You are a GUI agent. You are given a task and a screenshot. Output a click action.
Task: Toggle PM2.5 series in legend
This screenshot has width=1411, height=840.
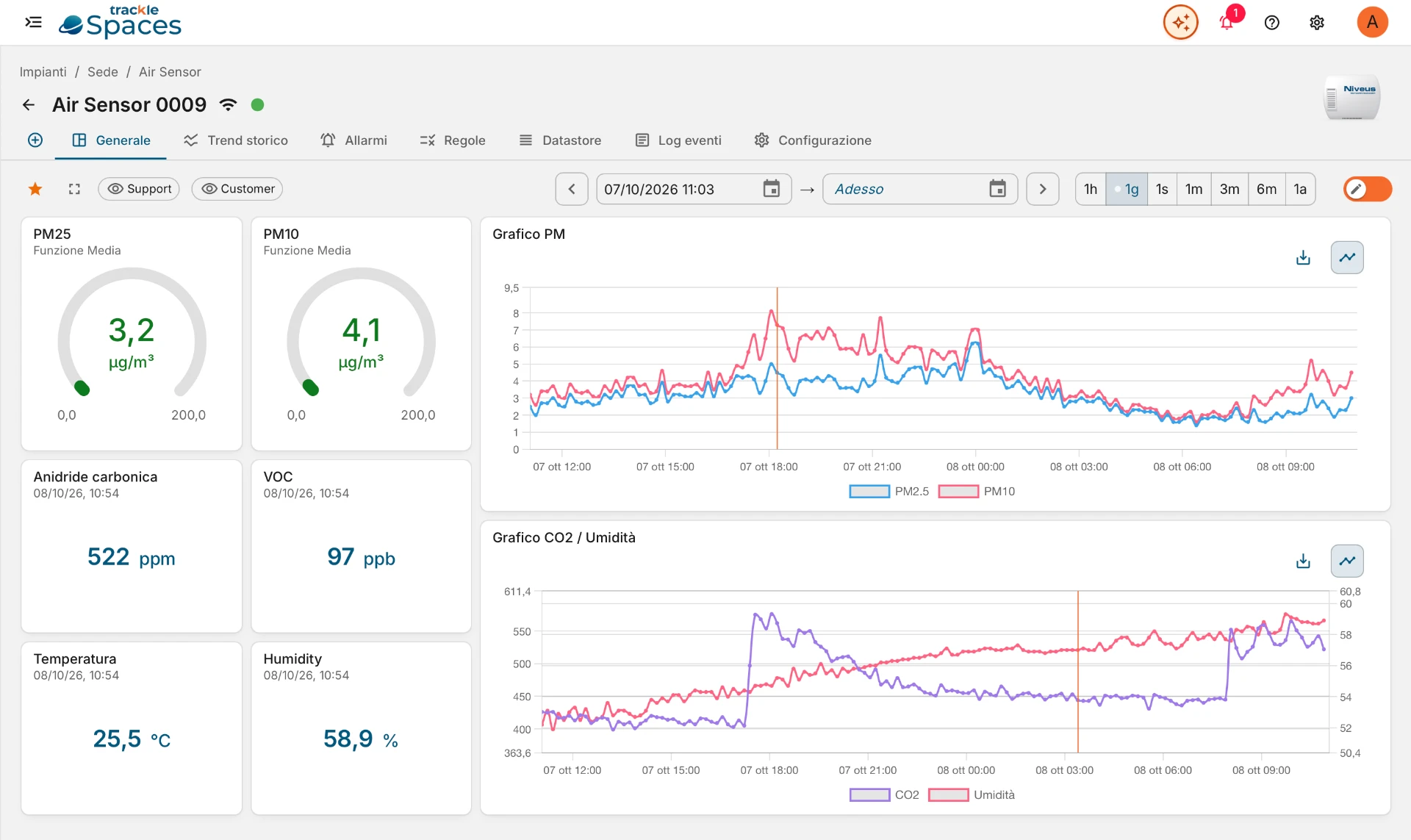(x=889, y=492)
